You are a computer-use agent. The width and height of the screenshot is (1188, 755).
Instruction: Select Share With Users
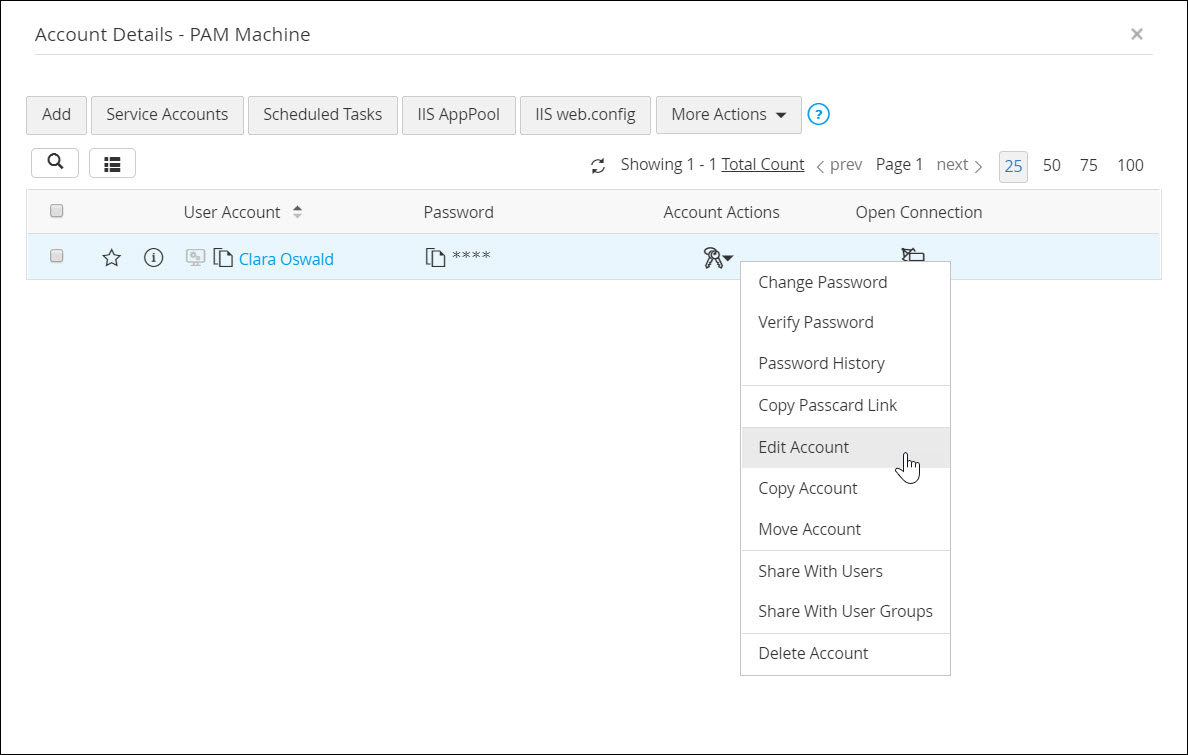(845, 571)
